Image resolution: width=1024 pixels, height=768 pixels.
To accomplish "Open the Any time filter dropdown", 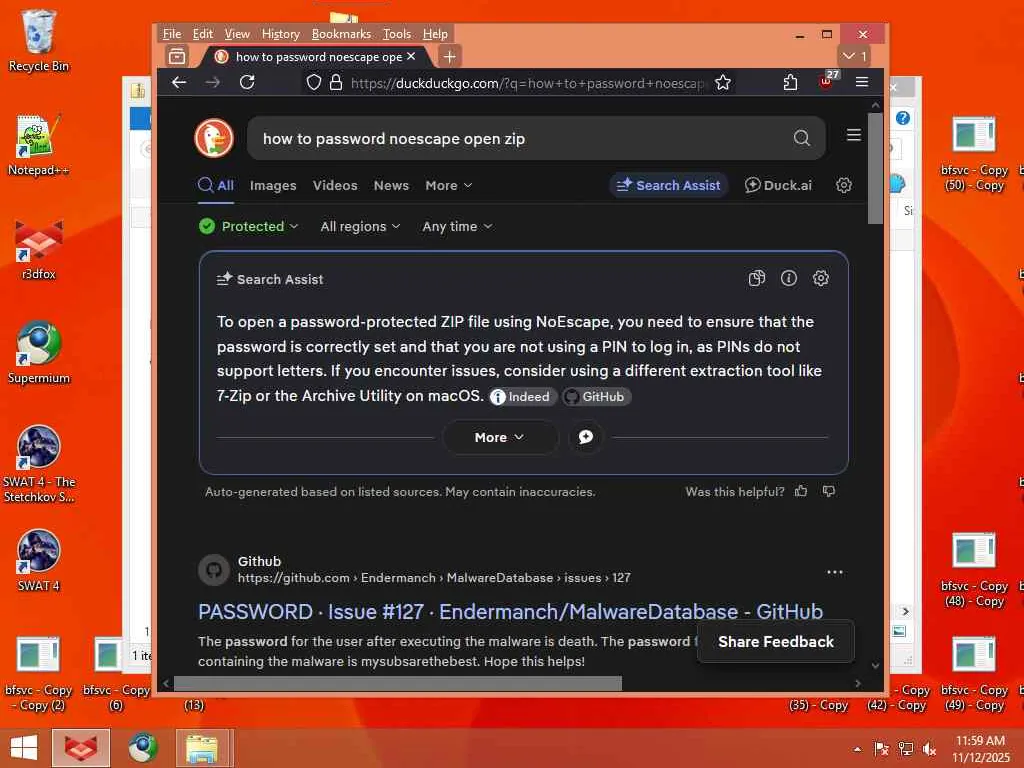I will (x=457, y=227).
